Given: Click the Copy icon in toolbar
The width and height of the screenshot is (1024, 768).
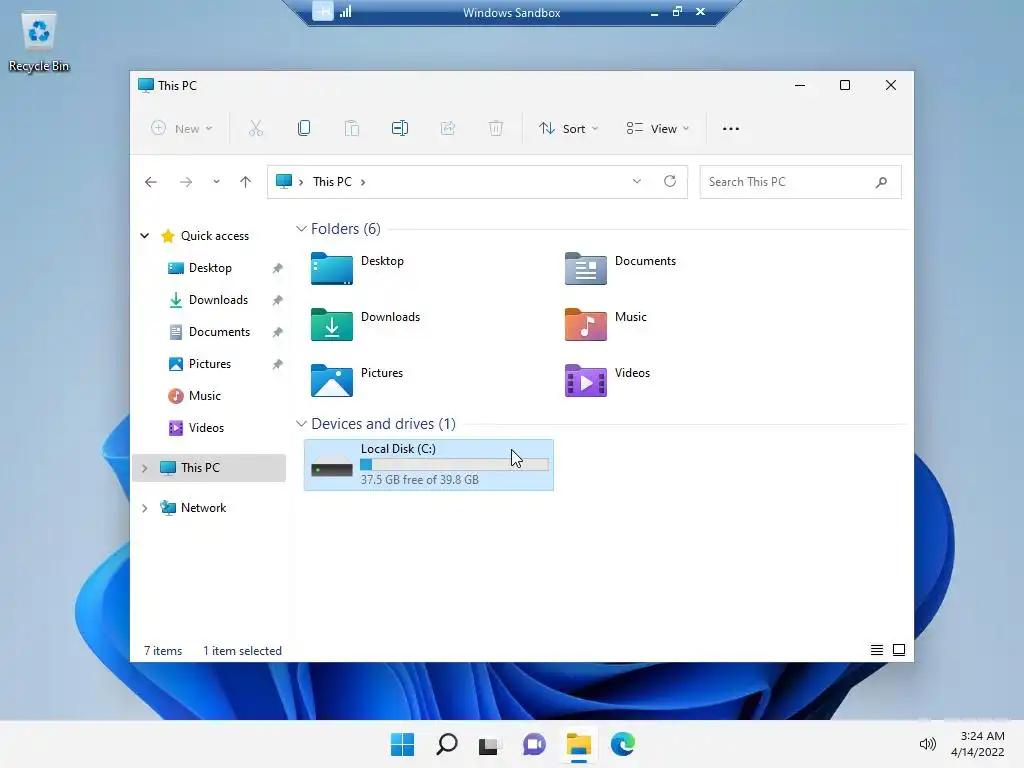Looking at the screenshot, I should [x=304, y=129].
